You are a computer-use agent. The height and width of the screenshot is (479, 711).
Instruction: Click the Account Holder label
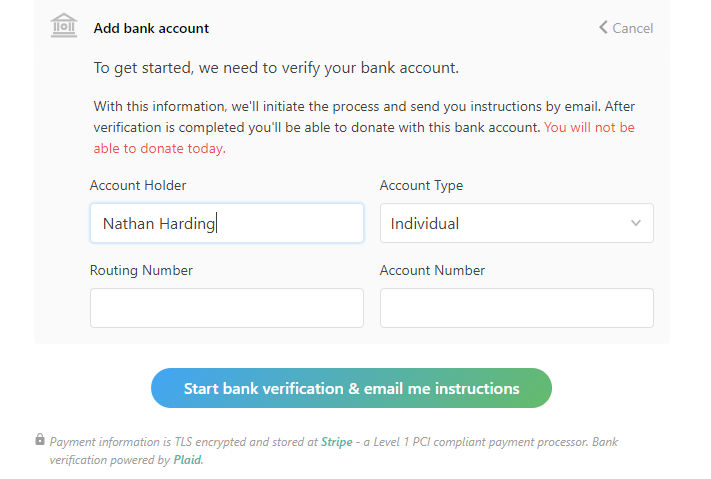[x=138, y=185]
